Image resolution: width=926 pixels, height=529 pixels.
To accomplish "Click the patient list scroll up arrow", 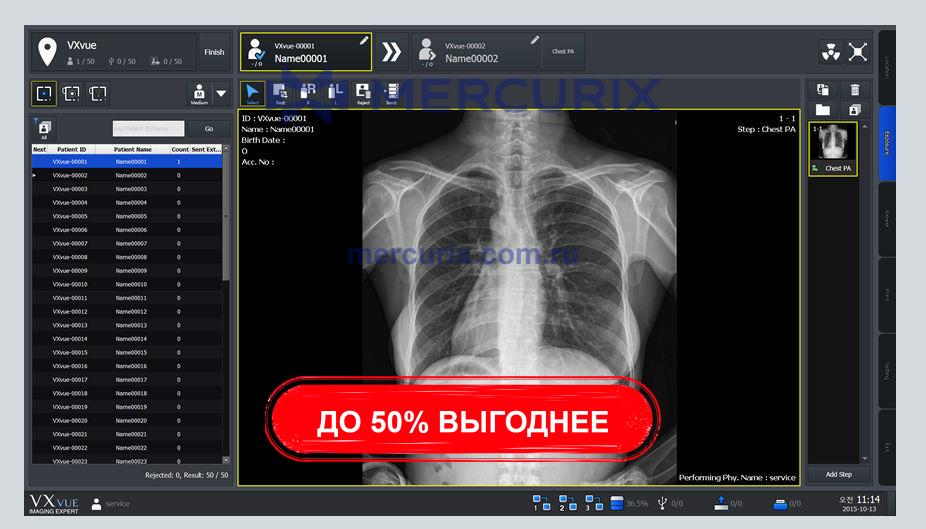I will pos(226,149).
